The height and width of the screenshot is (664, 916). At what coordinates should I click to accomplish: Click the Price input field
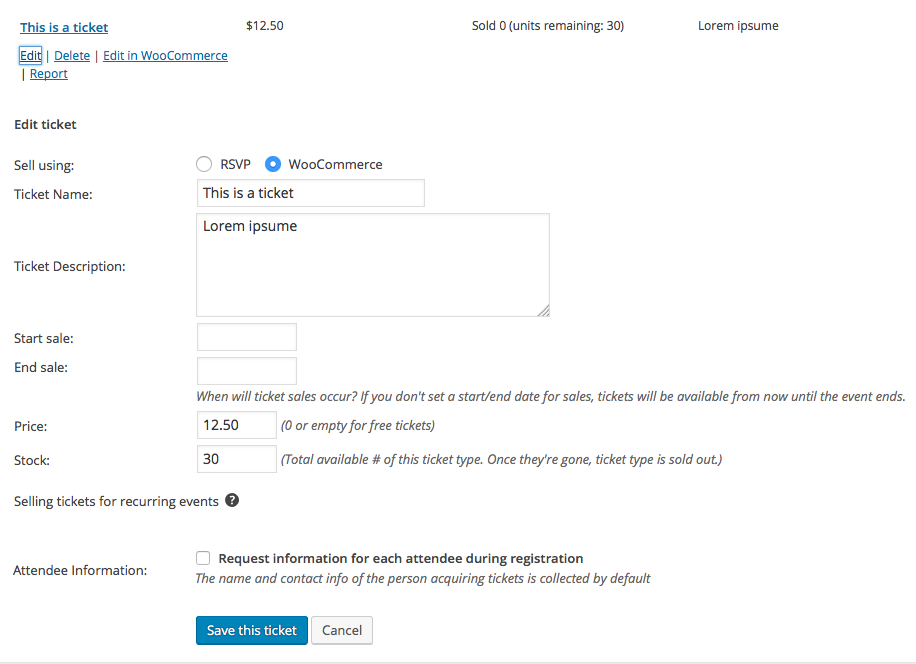click(237, 425)
